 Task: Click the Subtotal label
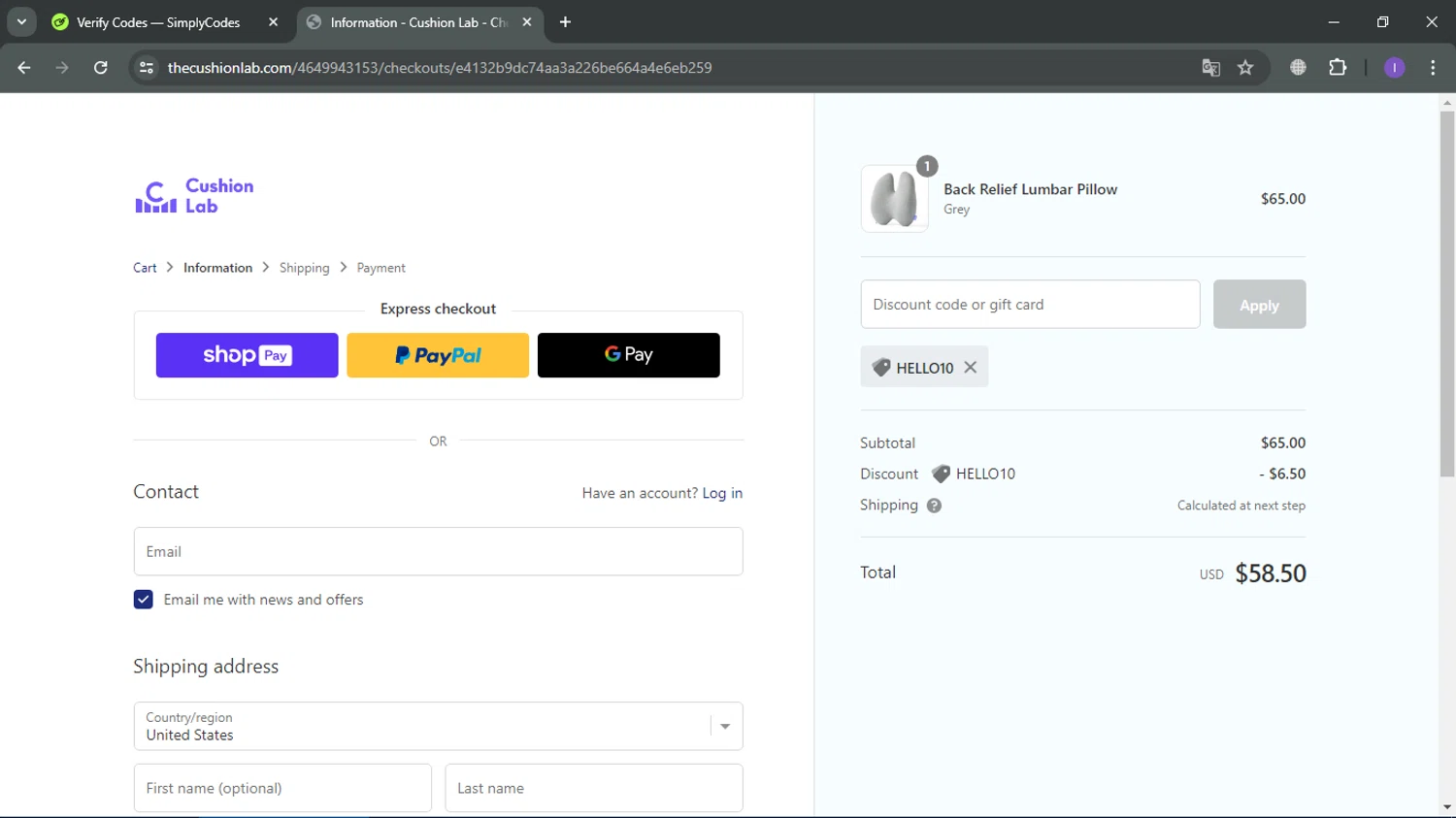(887, 442)
